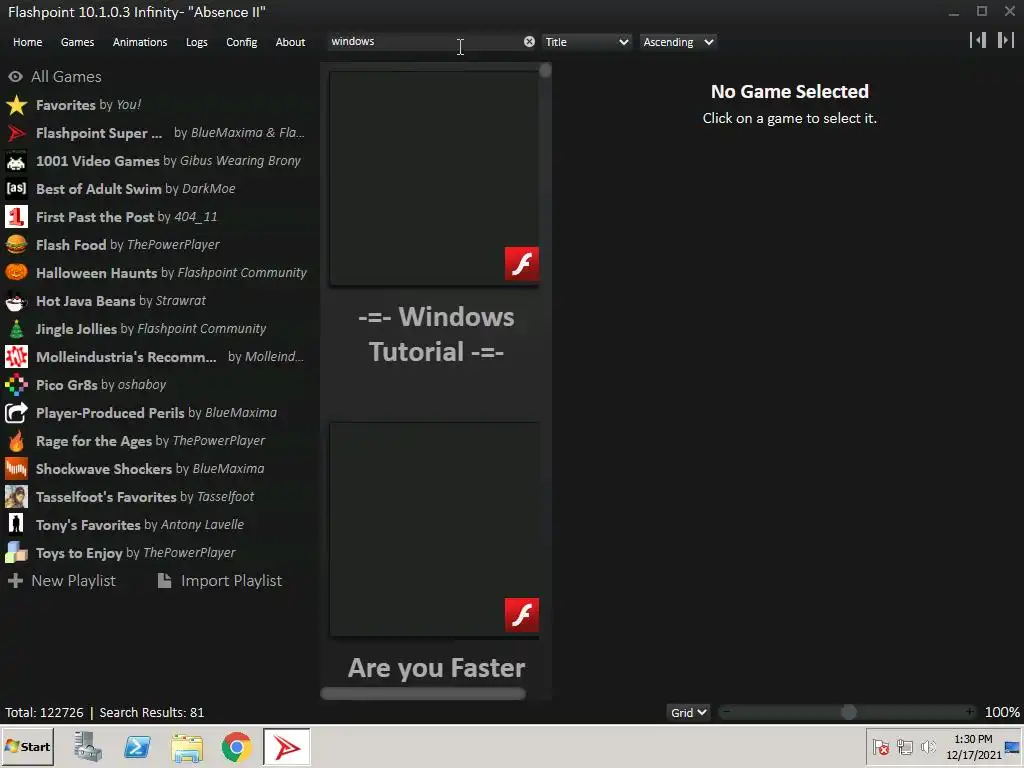
Task: Click the 'Total: 122726' status text
Action: point(44,712)
